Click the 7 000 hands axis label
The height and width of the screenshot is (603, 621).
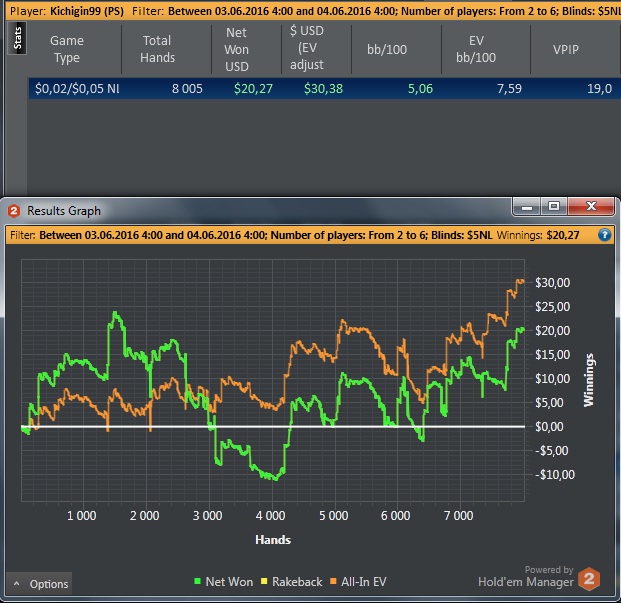pyautogui.click(x=458, y=515)
